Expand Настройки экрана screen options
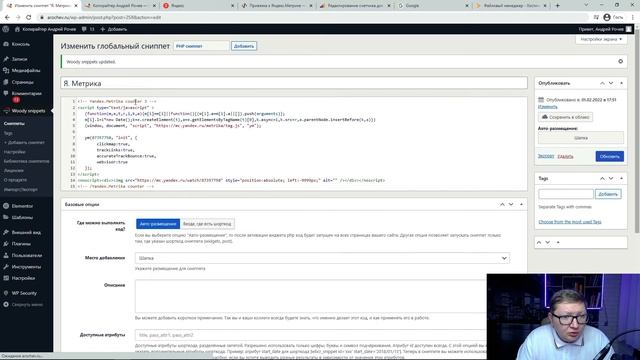The height and width of the screenshot is (360, 640). pos(601,39)
